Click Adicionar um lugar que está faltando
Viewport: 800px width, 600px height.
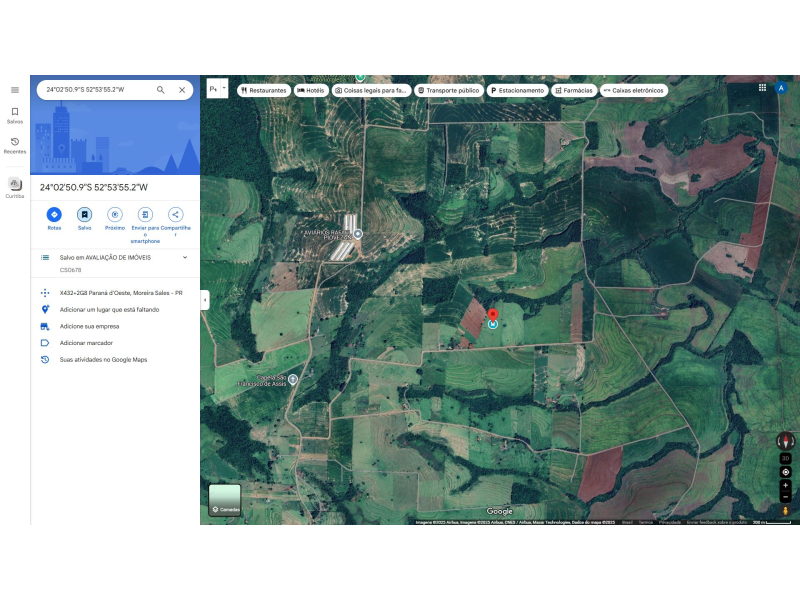click(109, 310)
